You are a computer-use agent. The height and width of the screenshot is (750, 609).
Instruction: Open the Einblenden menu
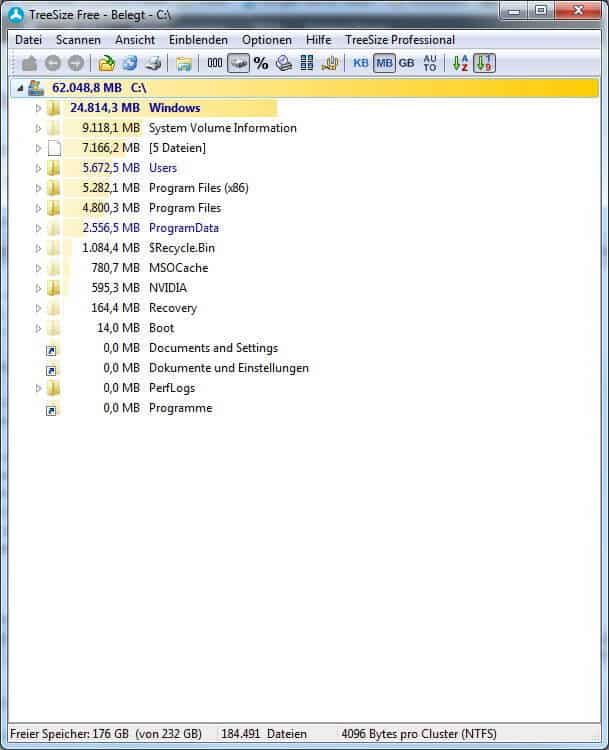click(198, 40)
